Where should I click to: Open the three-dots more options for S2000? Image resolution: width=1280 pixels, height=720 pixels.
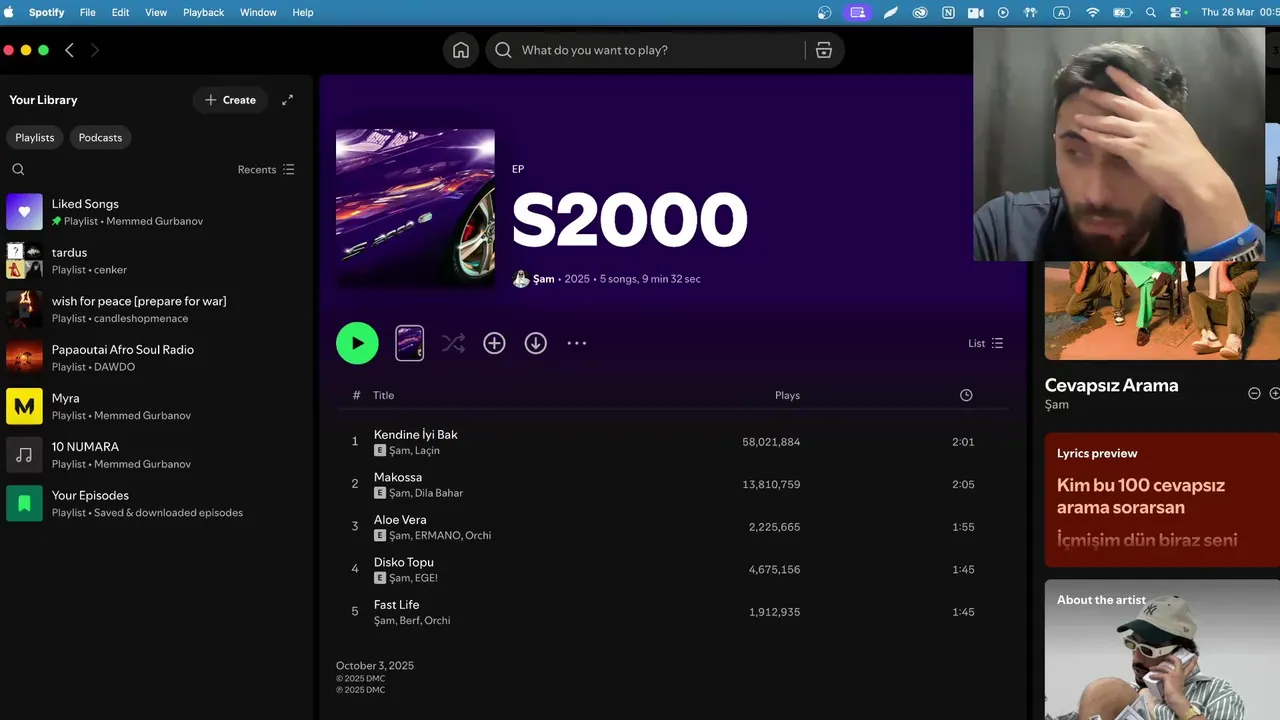pos(577,343)
